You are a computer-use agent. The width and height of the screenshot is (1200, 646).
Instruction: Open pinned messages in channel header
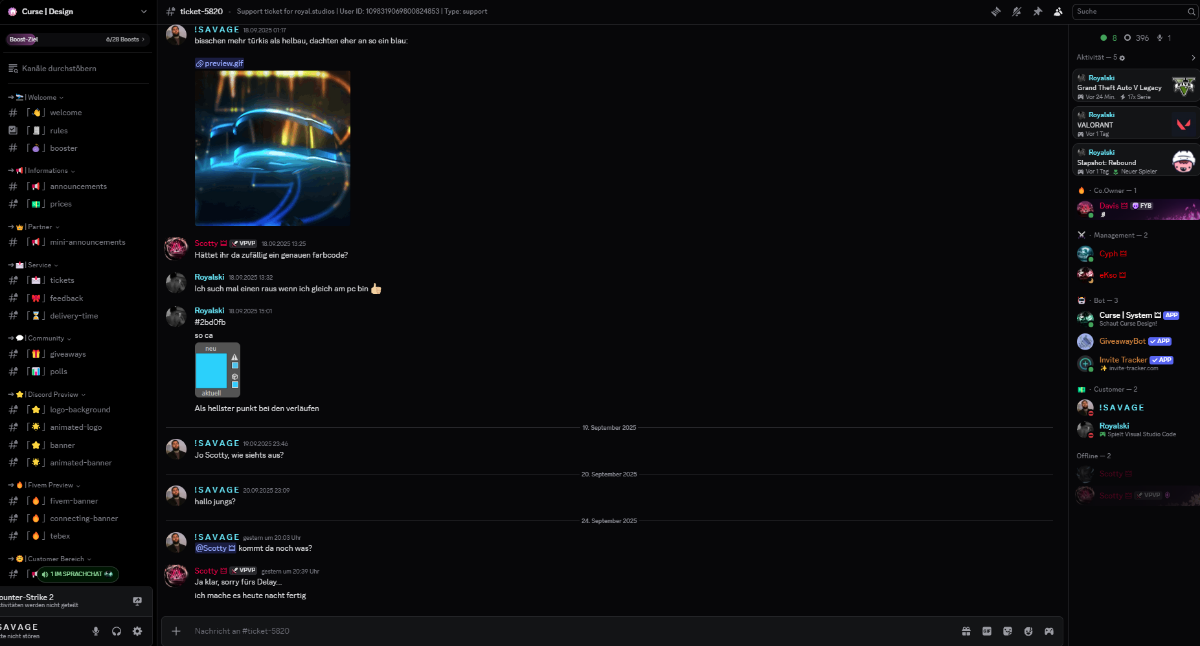tap(1037, 11)
